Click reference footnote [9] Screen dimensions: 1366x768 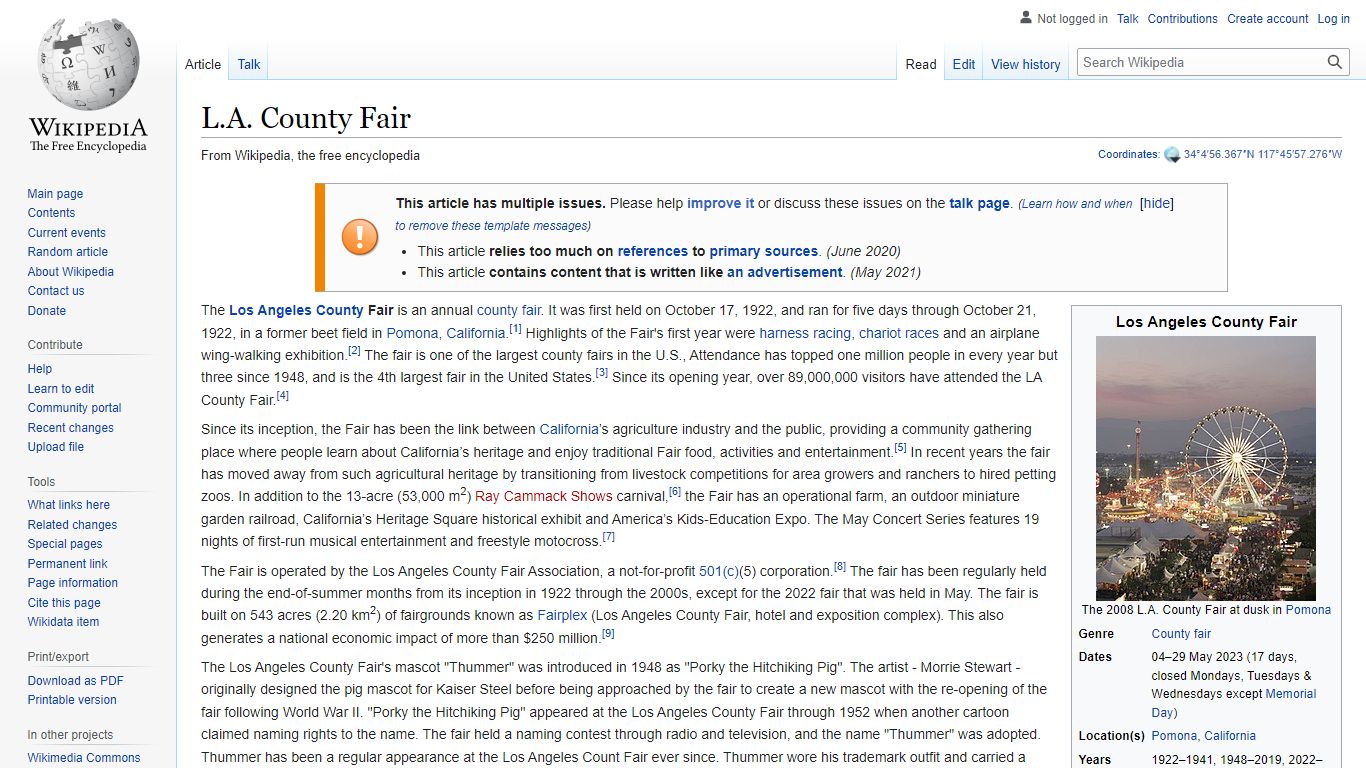point(608,634)
